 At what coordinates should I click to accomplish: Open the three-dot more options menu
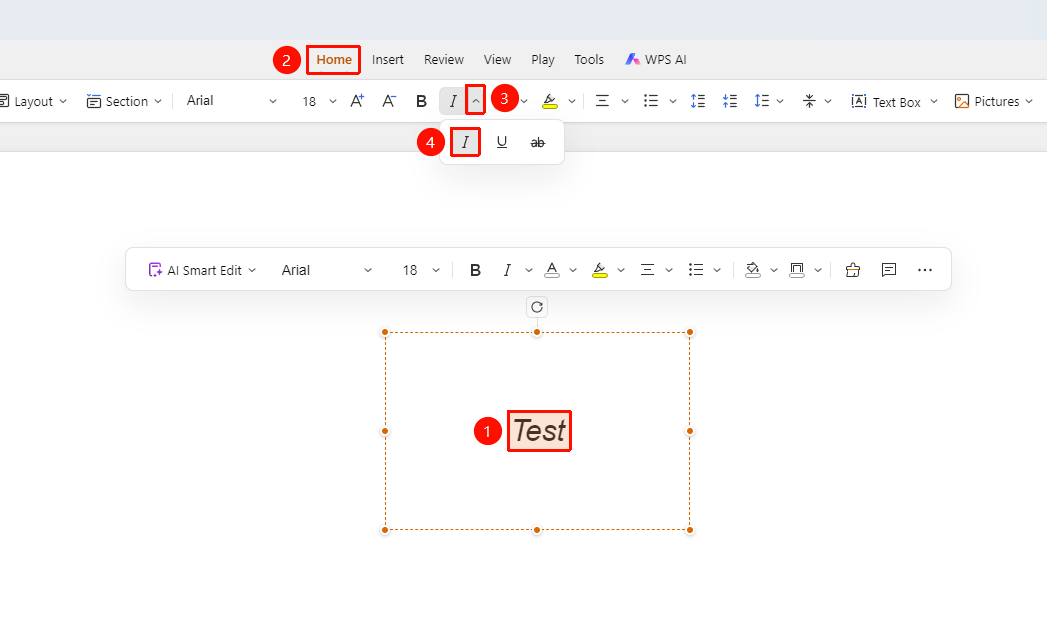point(925,270)
